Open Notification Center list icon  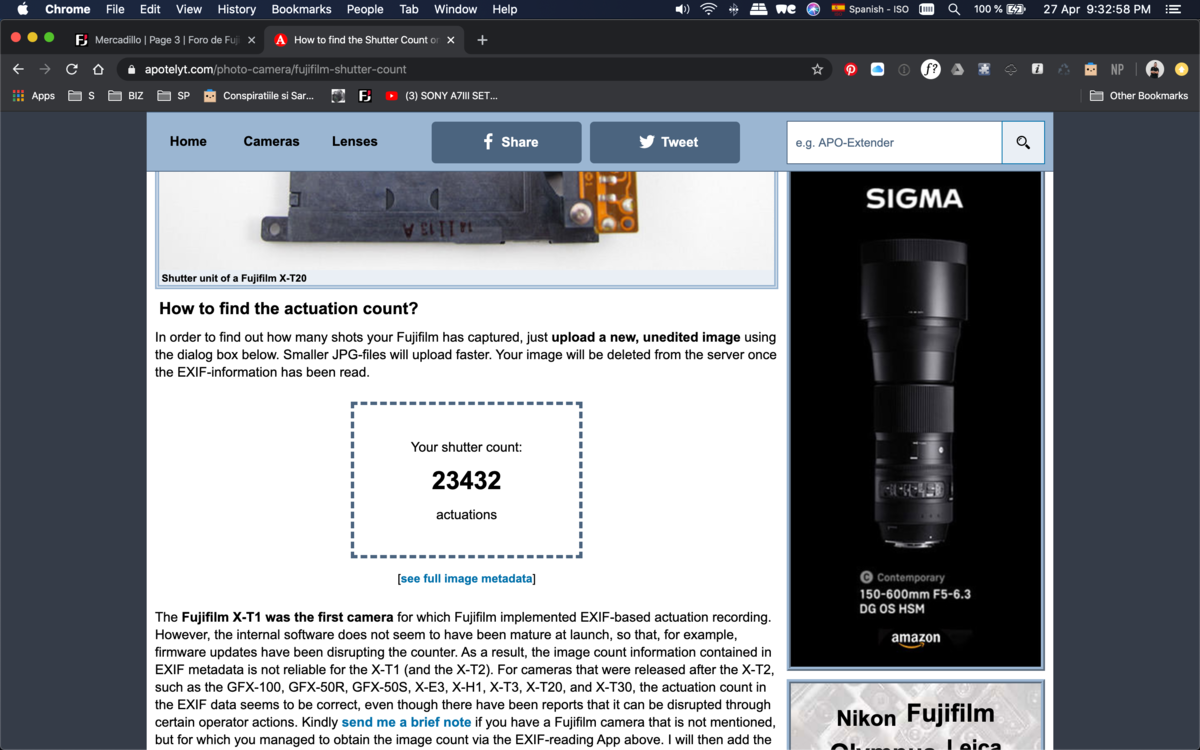tap(1173, 9)
